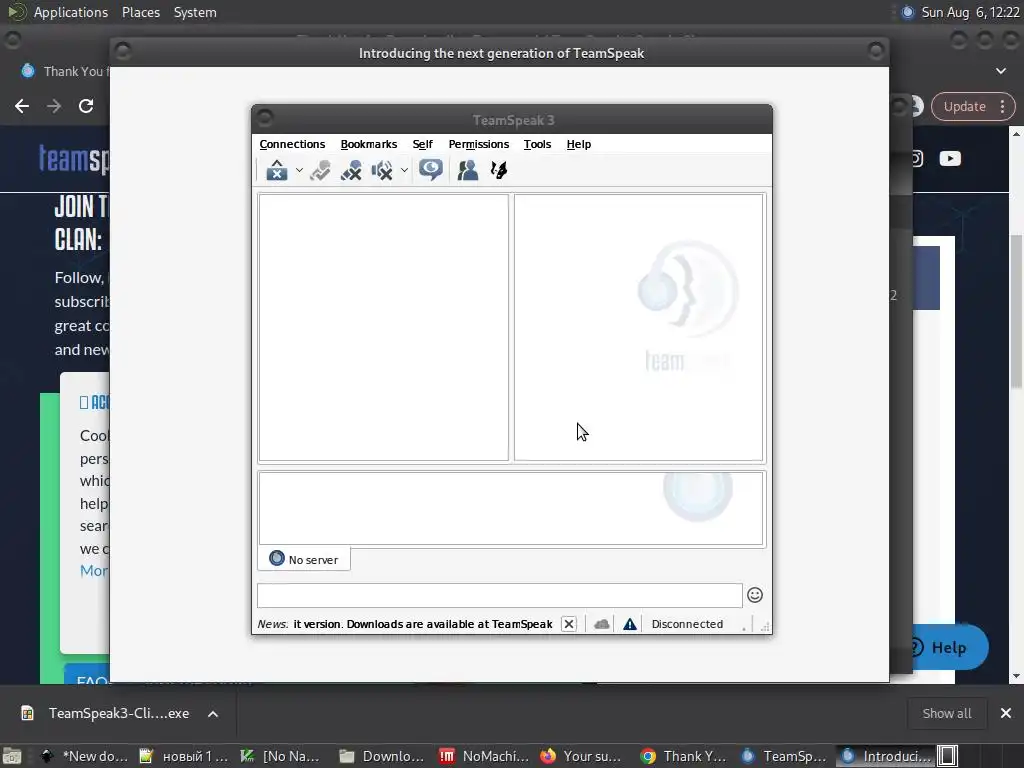Open the emoticon smiley picker

tap(755, 595)
